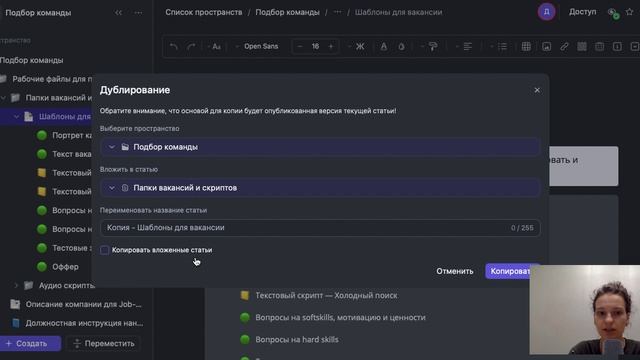Close the "Дублирование" dialog with the X

coord(537,90)
